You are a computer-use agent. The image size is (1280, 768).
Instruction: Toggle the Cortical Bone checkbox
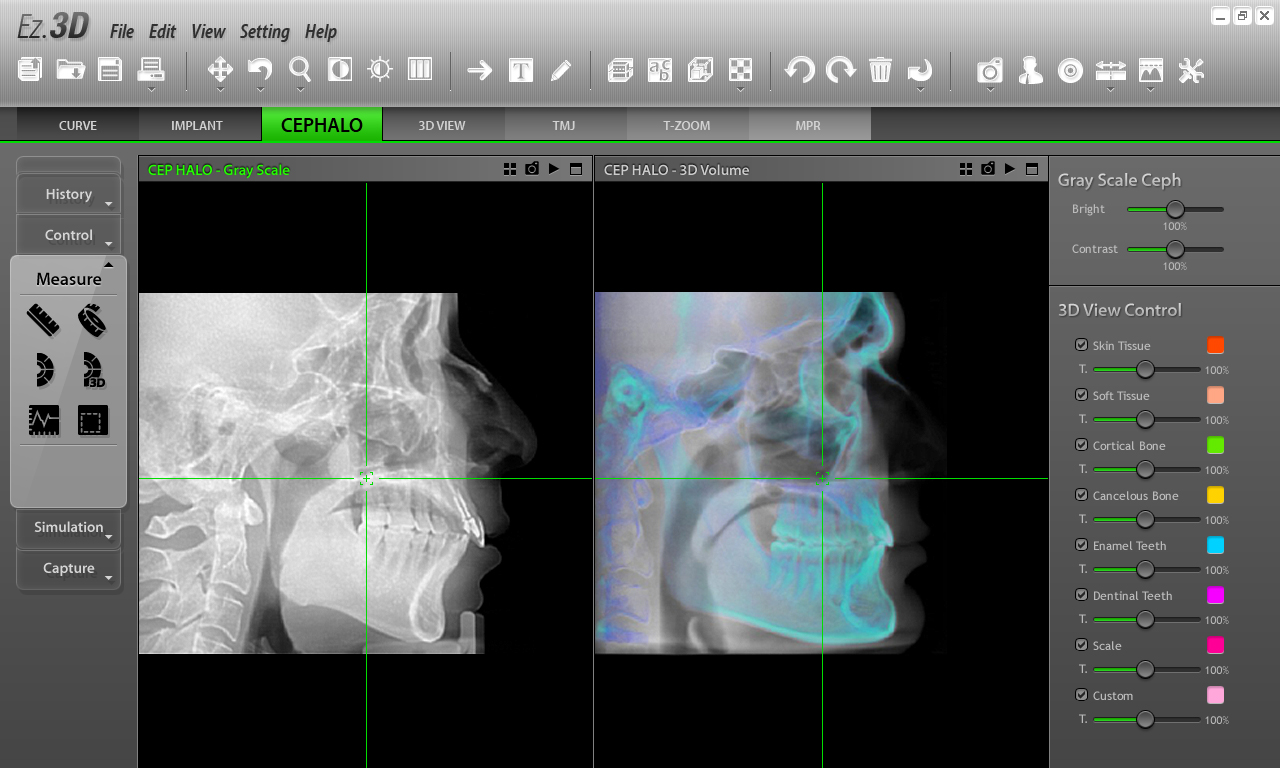coord(1081,445)
